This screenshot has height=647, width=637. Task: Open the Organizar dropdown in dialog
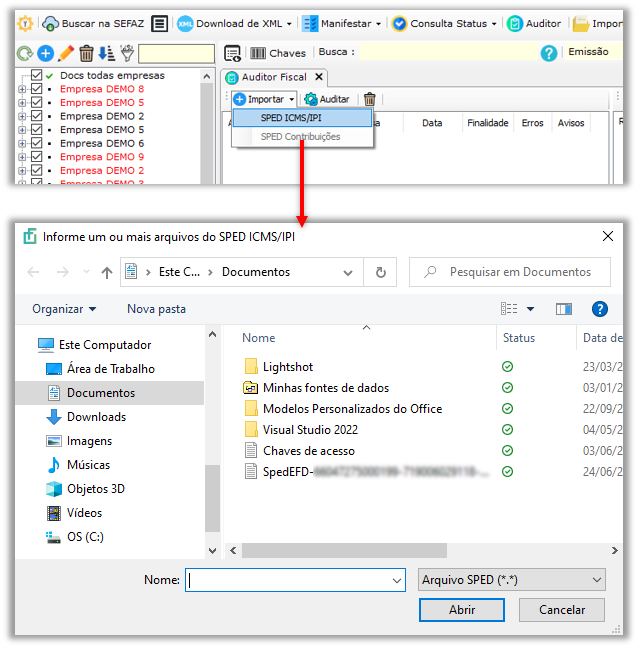coord(64,309)
